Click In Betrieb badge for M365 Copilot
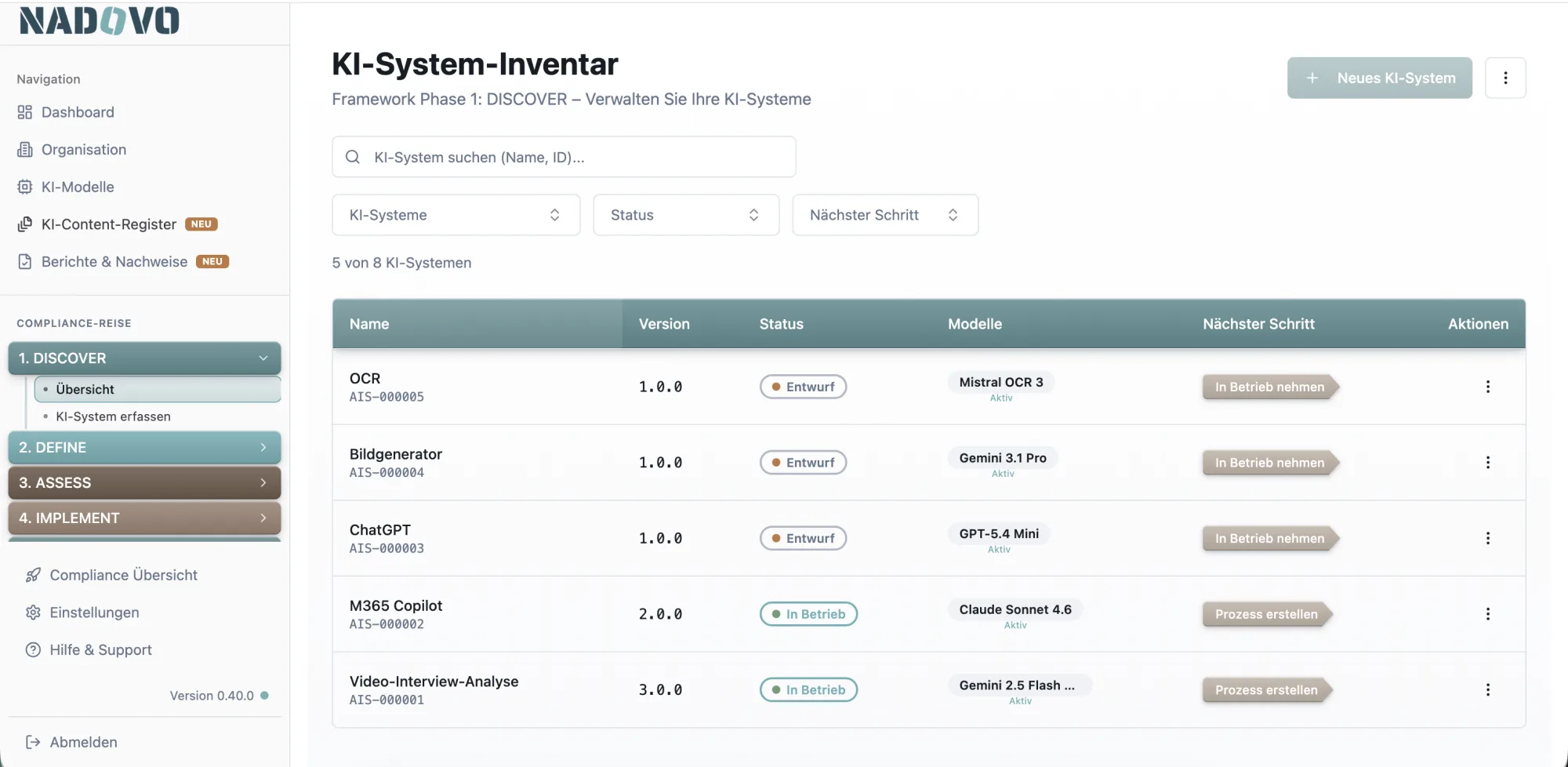 pyautogui.click(x=808, y=614)
